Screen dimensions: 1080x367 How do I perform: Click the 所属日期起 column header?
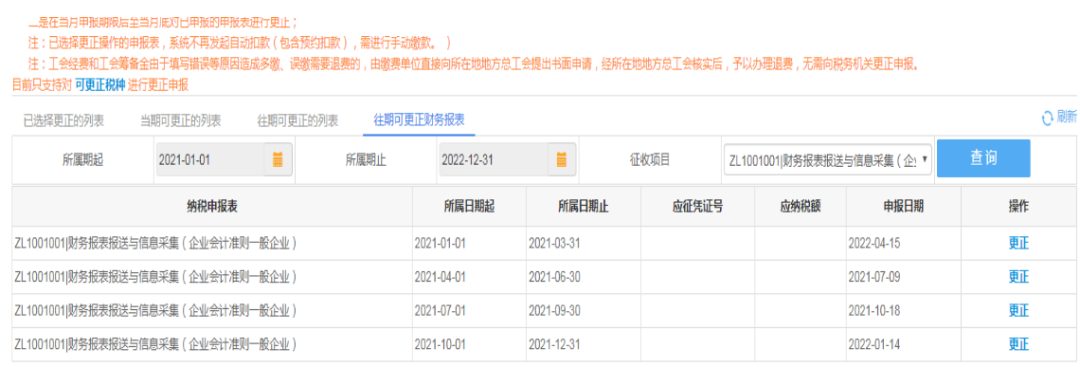[469, 206]
